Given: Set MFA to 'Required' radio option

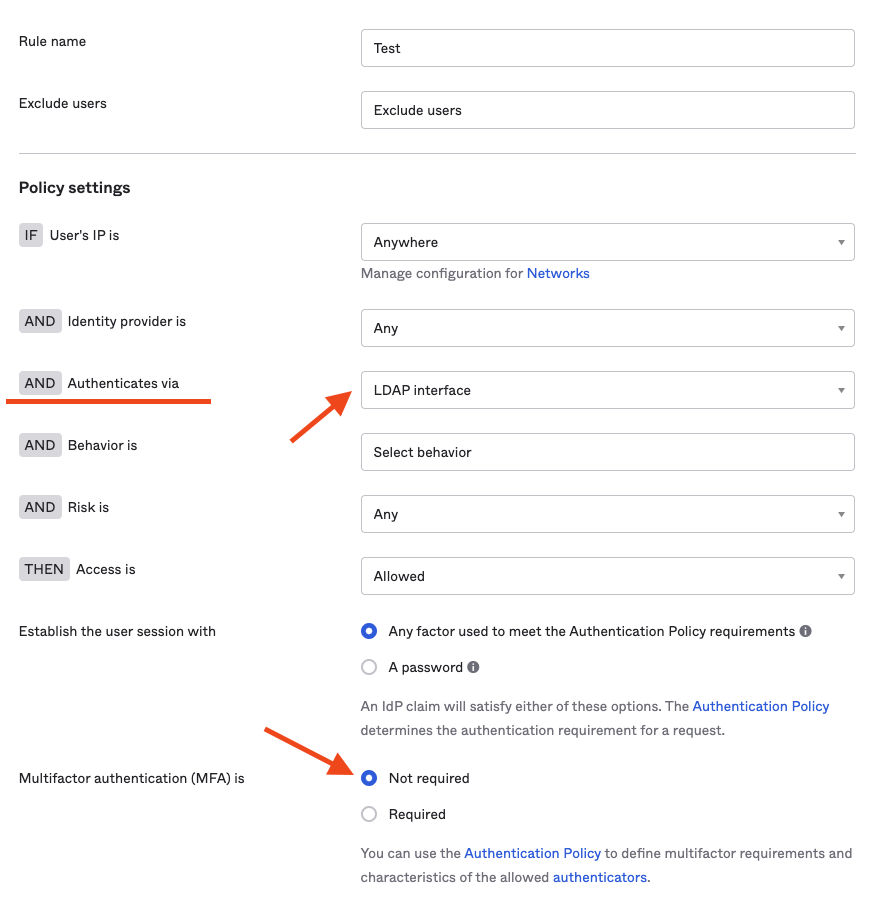Looking at the screenshot, I should click(x=369, y=814).
